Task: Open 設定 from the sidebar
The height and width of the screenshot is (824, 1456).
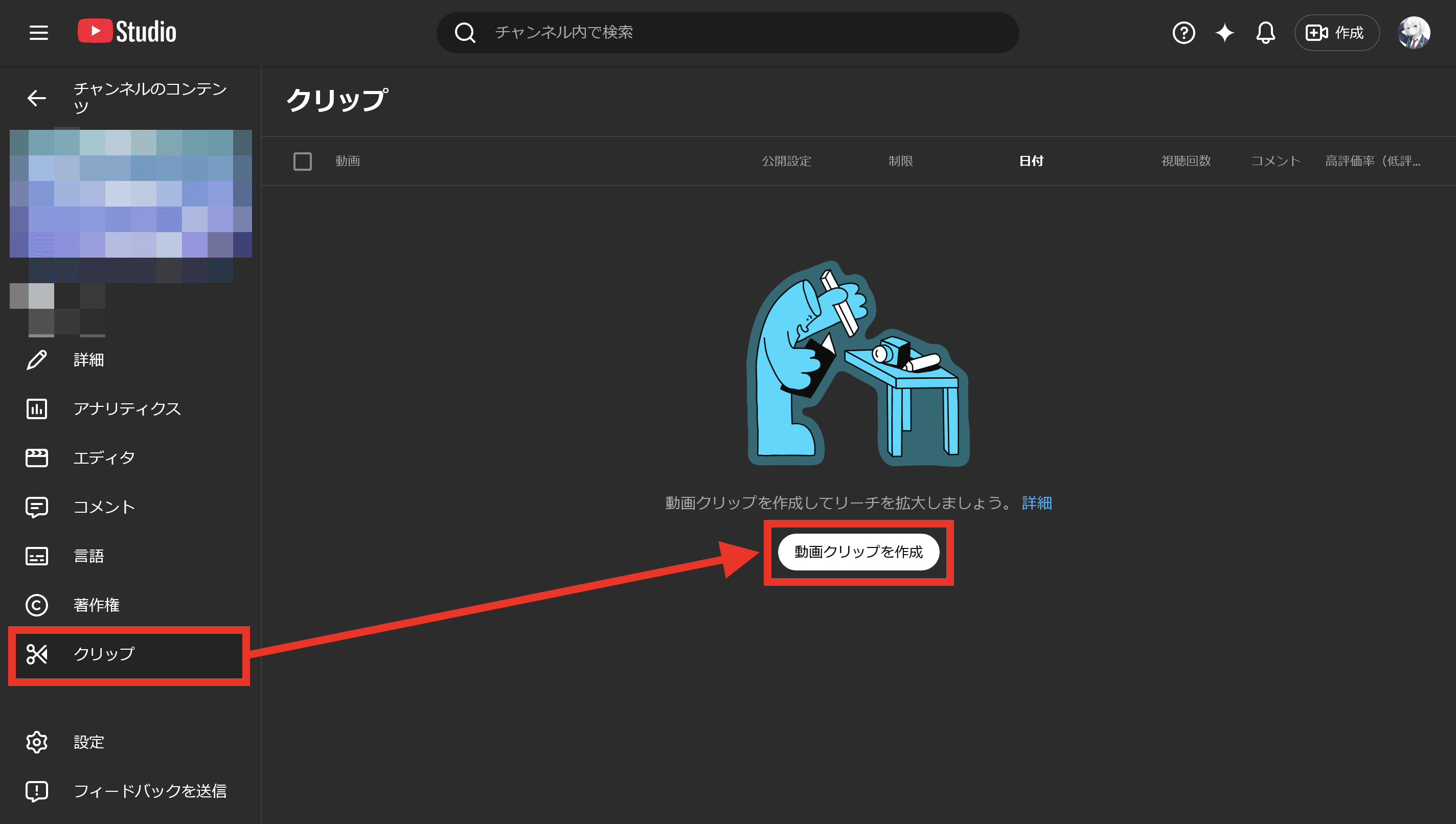Action: pos(130,742)
